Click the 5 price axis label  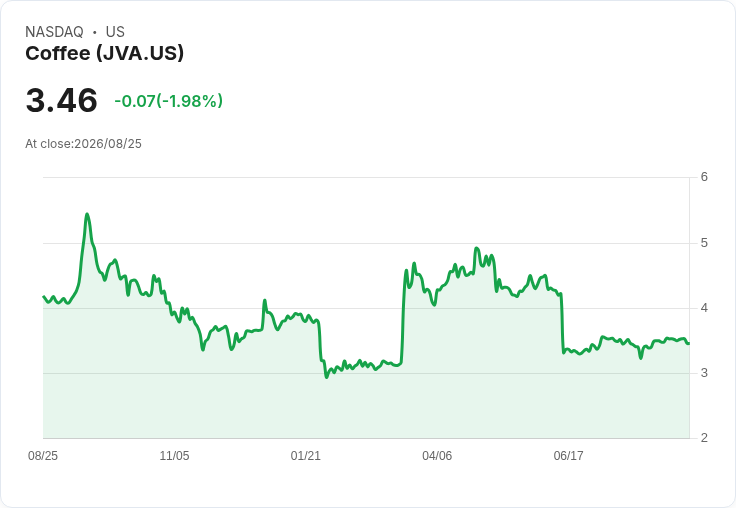pos(704,243)
